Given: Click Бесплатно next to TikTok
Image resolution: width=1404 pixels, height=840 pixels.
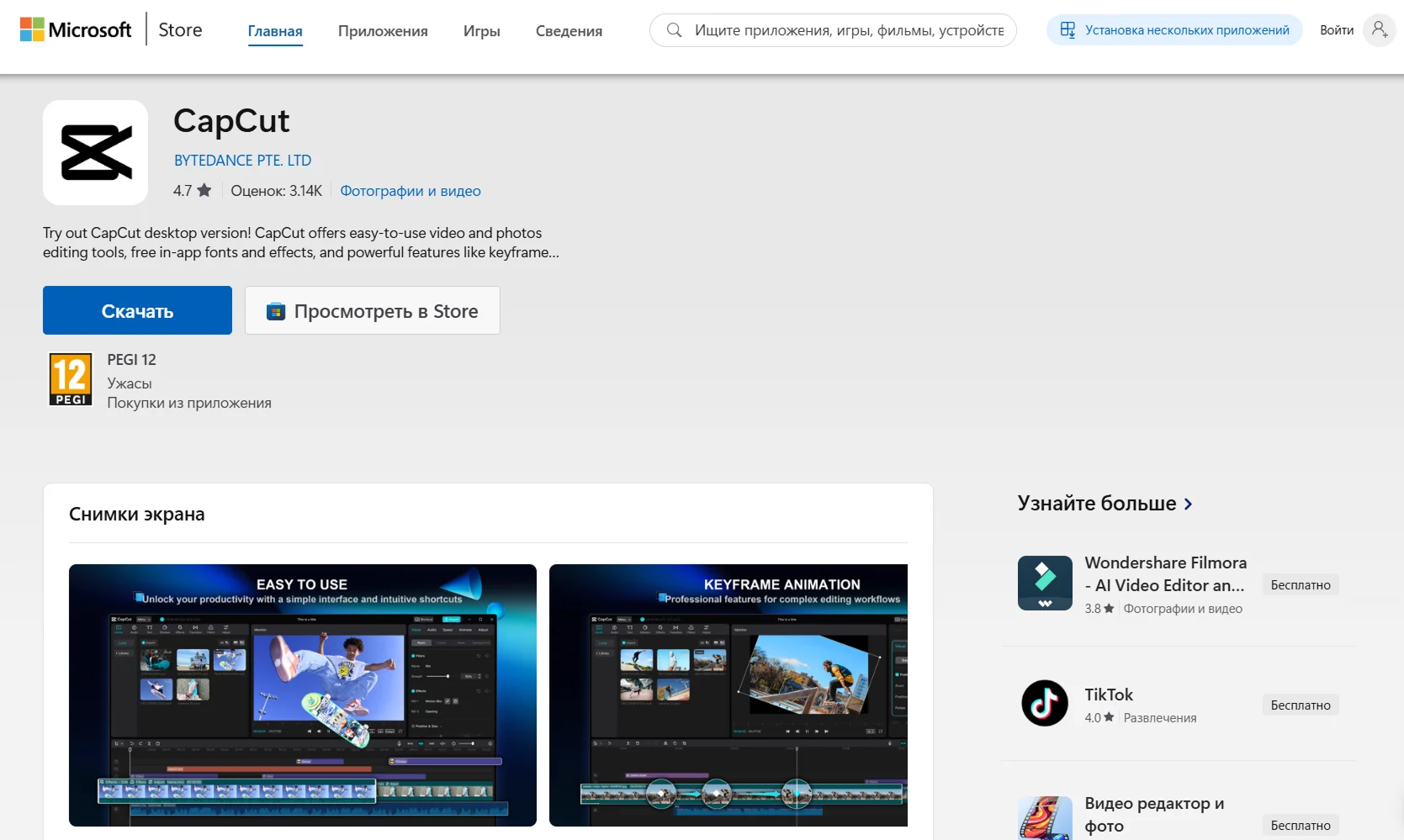Looking at the screenshot, I should click(1300, 705).
